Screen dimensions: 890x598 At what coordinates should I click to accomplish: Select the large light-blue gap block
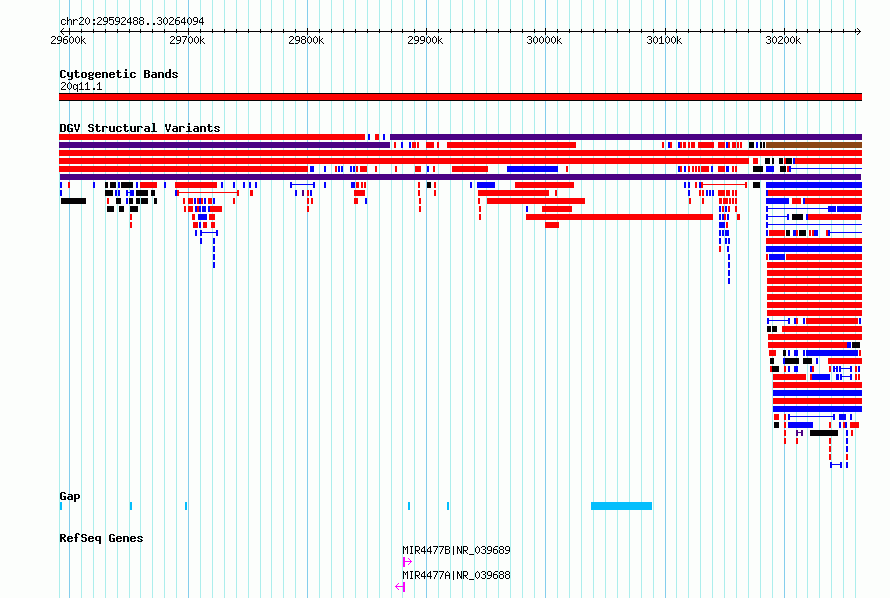click(x=622, y=506)
